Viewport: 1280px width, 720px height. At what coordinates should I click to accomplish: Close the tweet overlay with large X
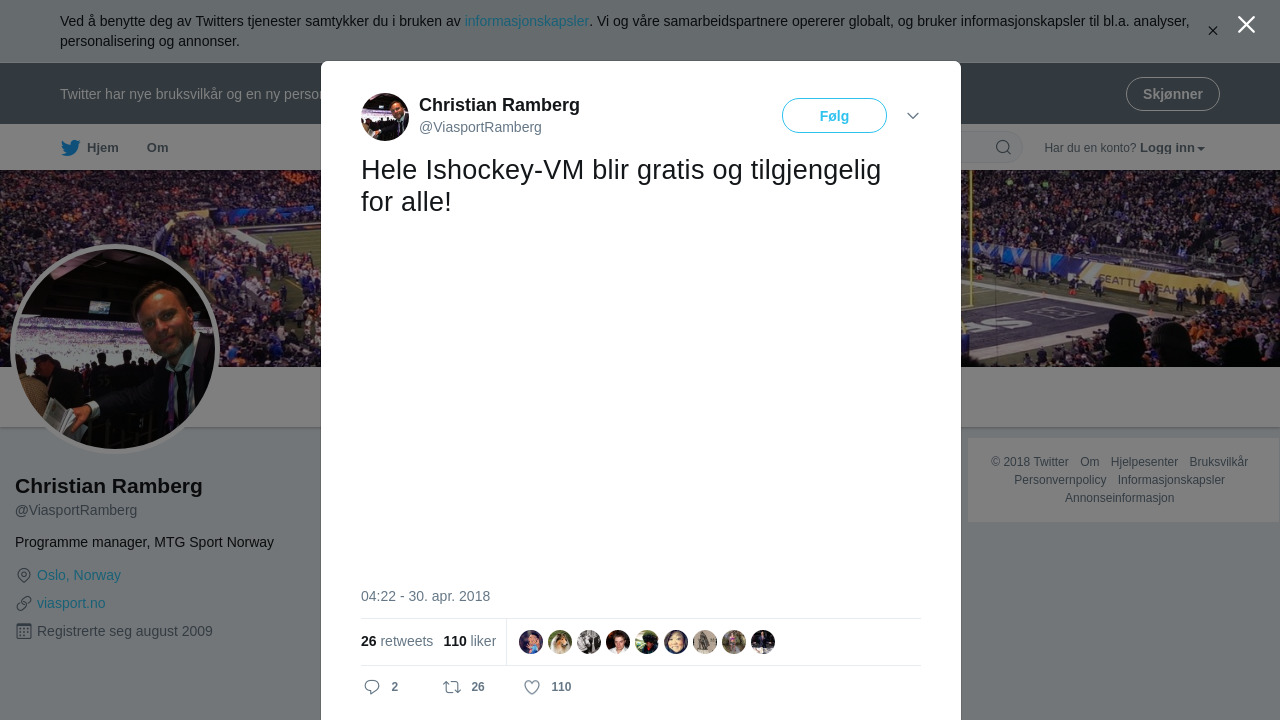(x=1246, y=25)
